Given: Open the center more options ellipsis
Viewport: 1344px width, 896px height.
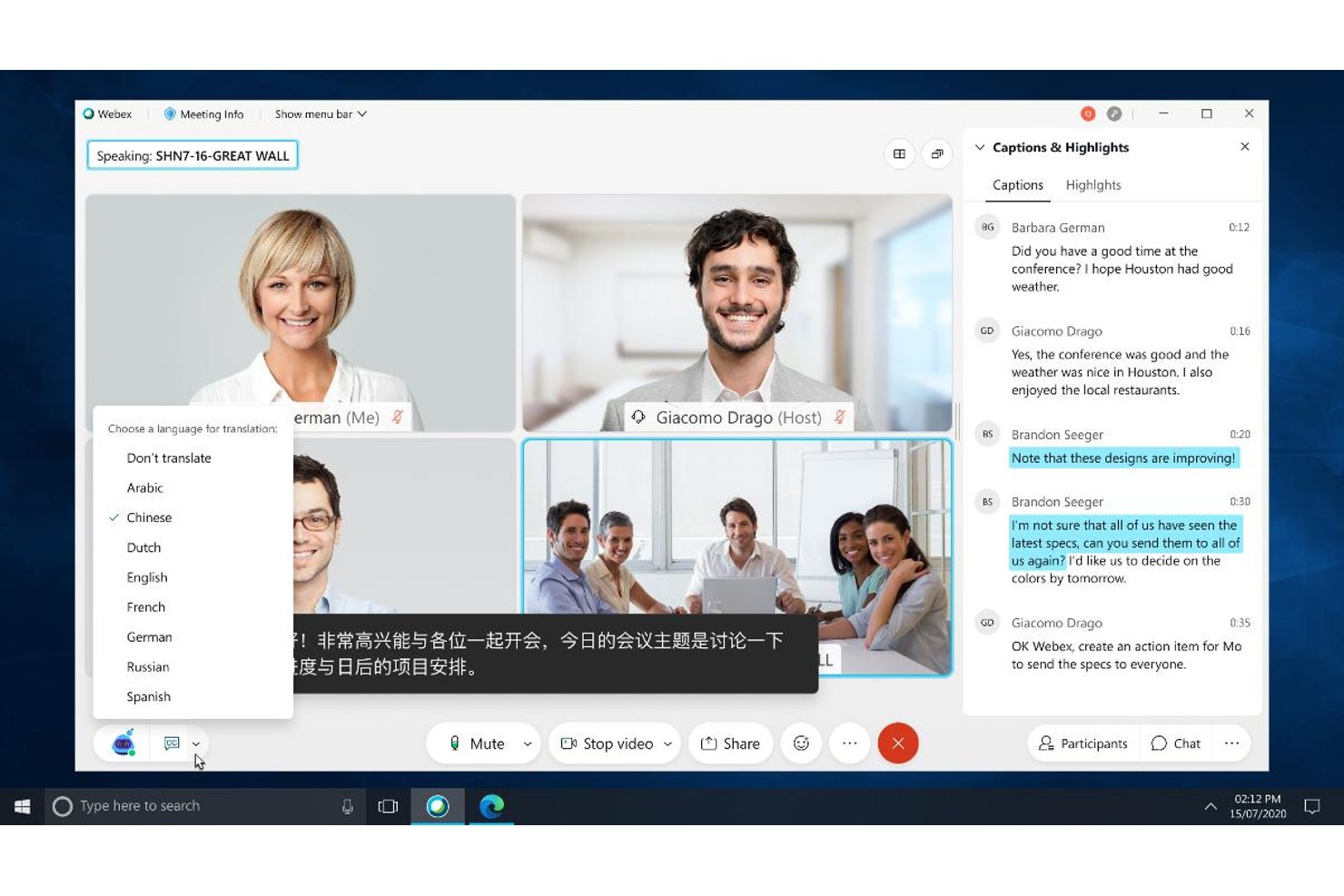Looking at the screenshot, I should (x=850, y=743).
